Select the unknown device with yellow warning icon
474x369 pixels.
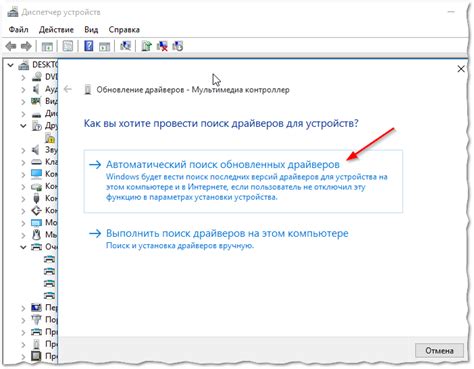(x=50, y=138)
